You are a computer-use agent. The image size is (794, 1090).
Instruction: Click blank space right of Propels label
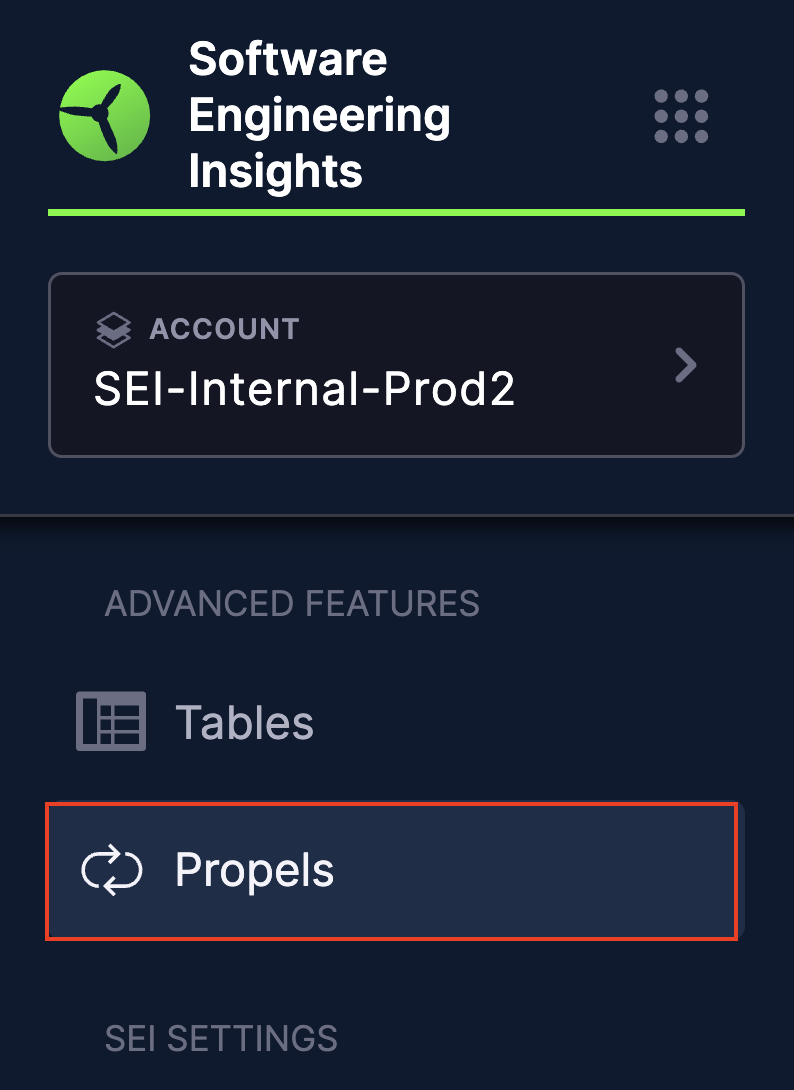point(530,871)
